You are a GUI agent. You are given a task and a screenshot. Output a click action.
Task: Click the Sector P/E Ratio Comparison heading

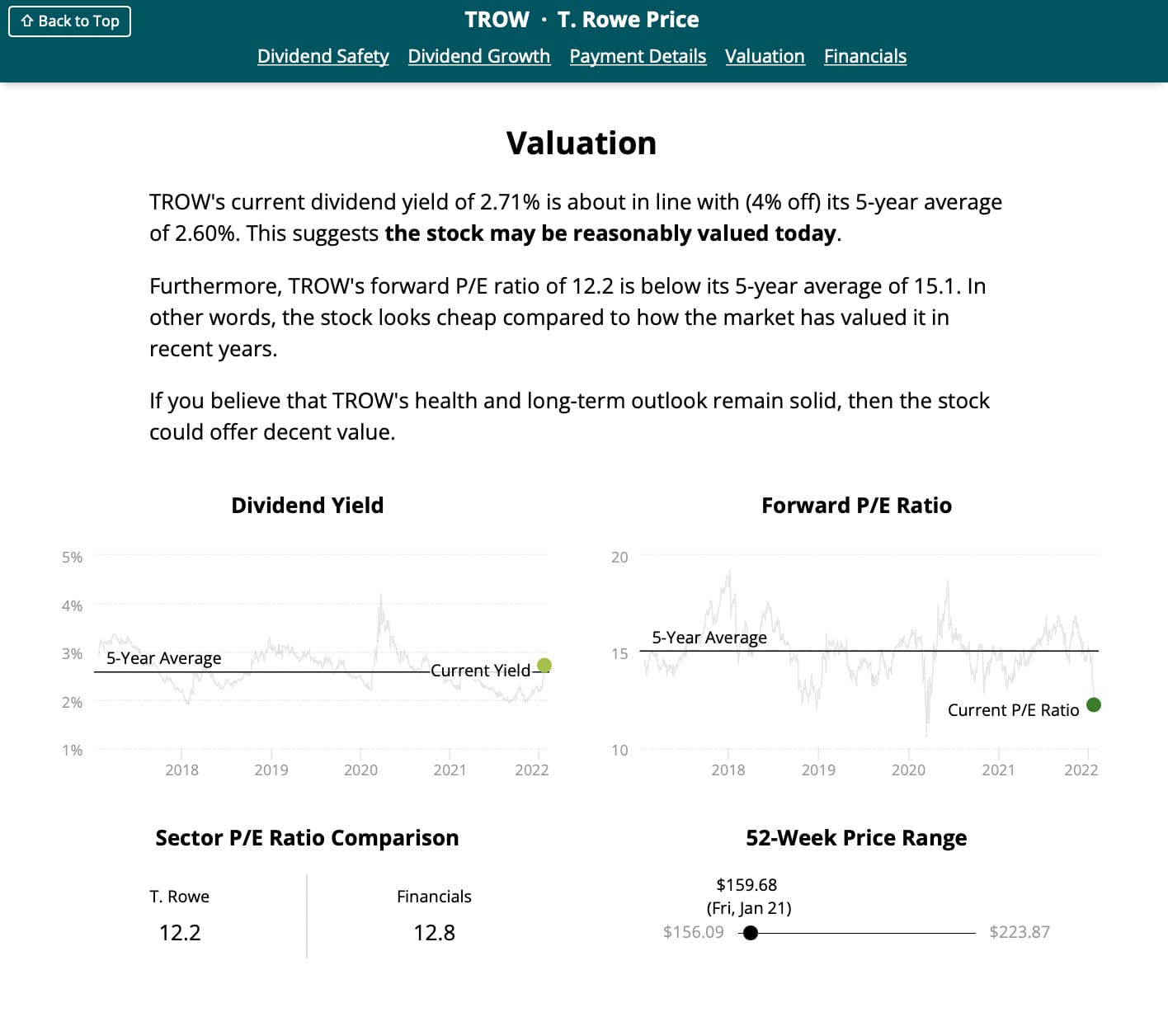[307, 837]
